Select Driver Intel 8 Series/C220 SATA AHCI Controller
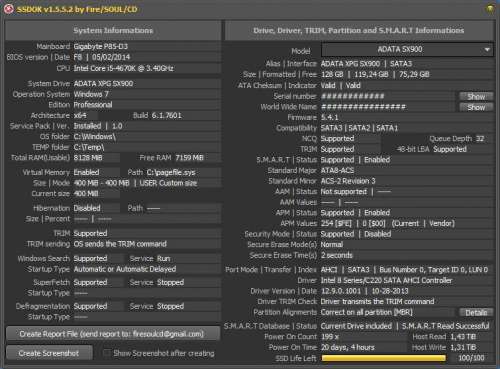The width and height of the screenshot is (500, 369). pyautogui.click(x=387, y=280)
